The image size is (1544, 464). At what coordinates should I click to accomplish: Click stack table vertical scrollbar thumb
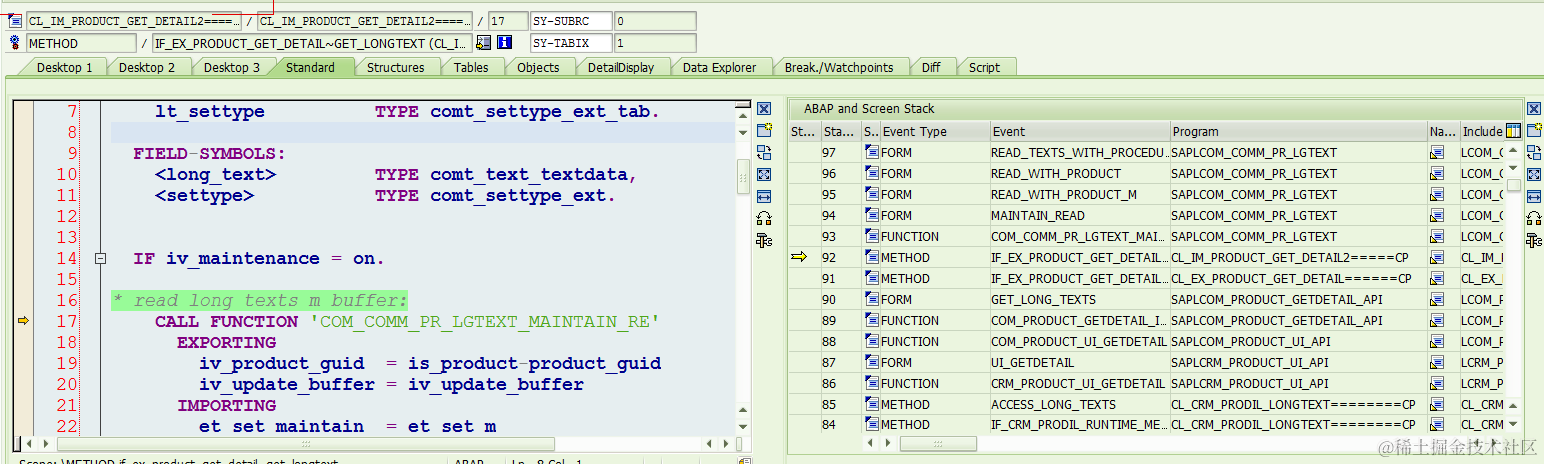coord(1514,184)
